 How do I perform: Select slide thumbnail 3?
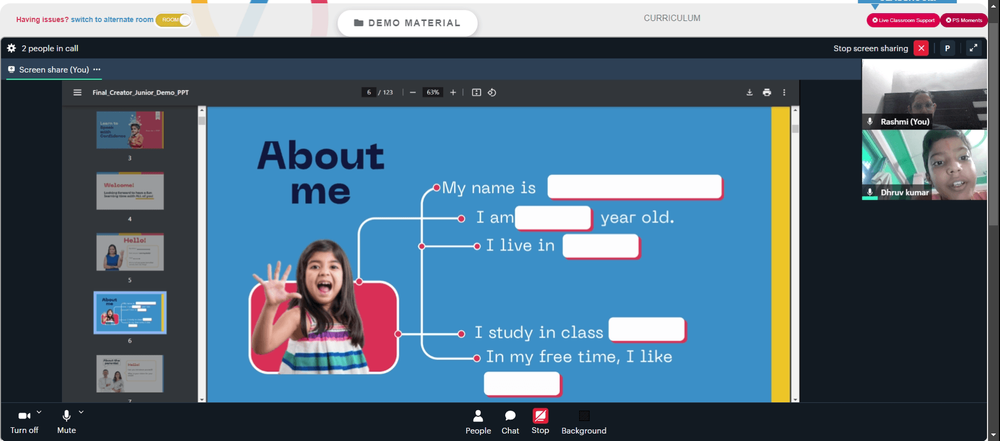click(129, 130)
